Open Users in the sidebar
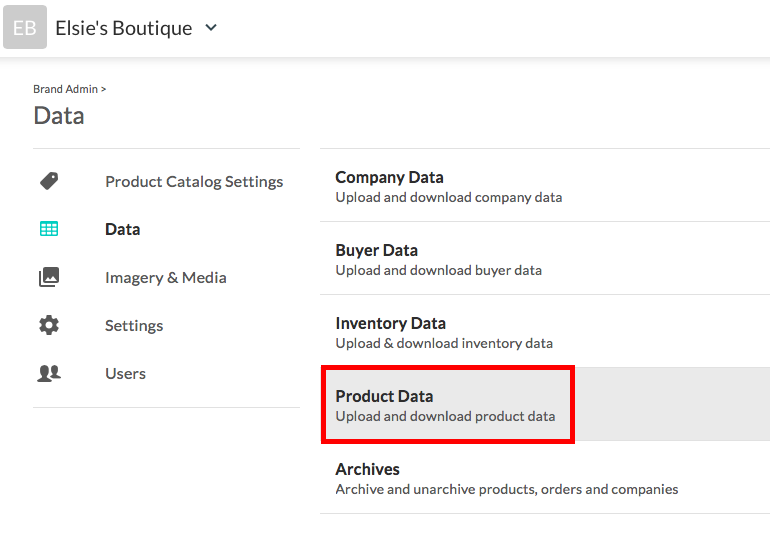Screen dimensions: 770x554 point(126,374)
